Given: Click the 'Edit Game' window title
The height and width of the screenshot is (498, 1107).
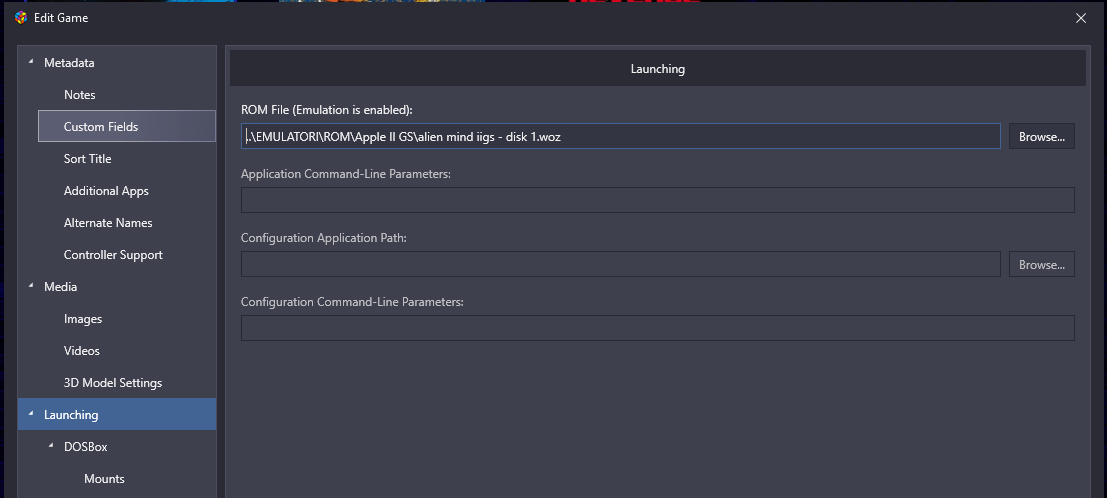Looking at the screenshot, I should 61,18.
